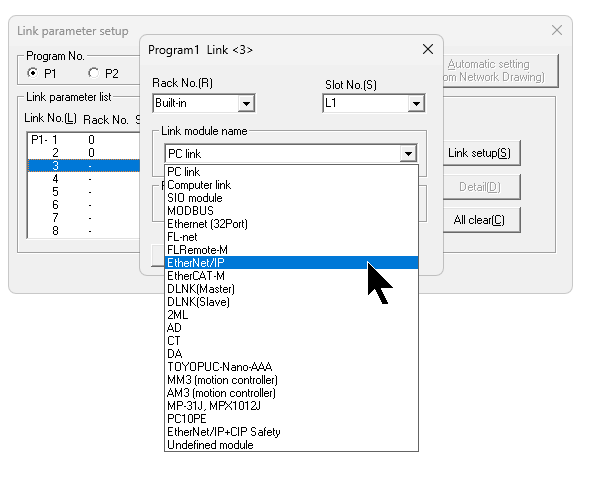Select EtherCAT-M in the dropdown list
The width and height of the screenshot is (592, 477).
[291, 276]
